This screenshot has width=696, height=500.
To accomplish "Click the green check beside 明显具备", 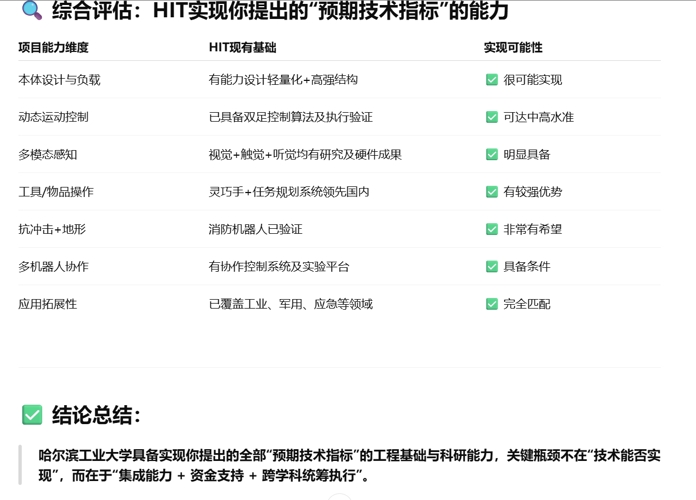I will pos(492,155).
